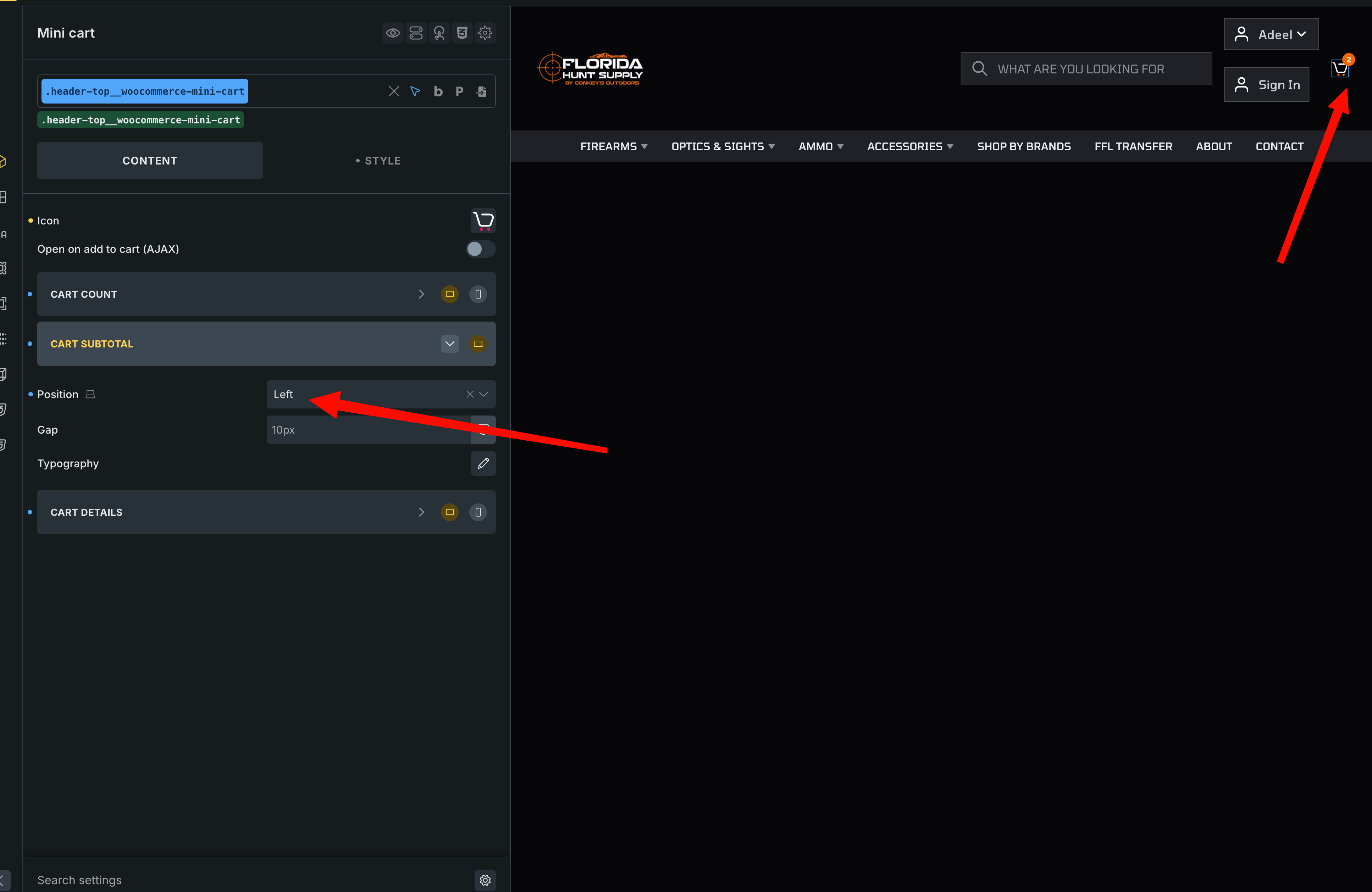
Task: Toggle the element visibility eye icon
Action: (393, 33)
